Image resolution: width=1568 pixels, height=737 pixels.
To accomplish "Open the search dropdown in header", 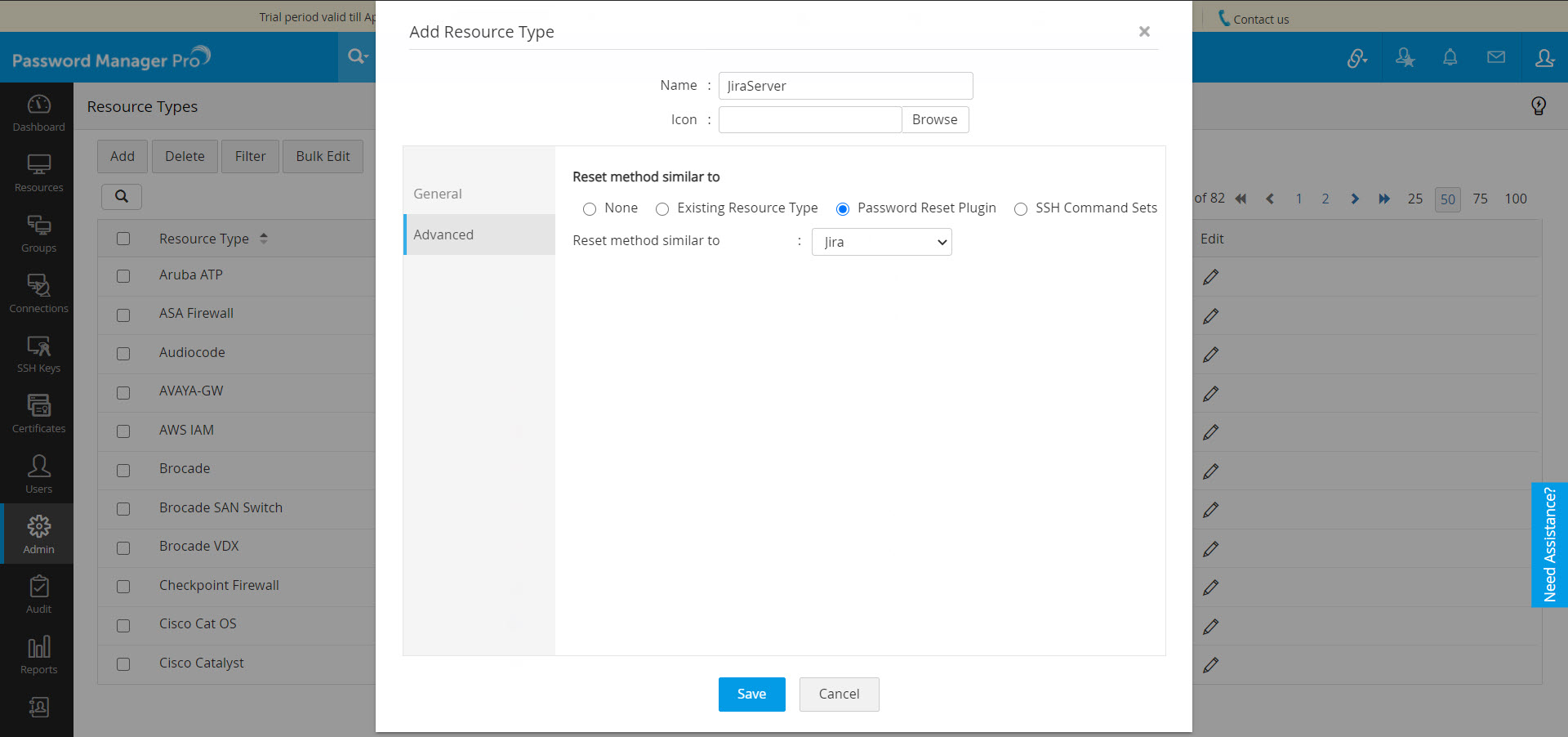I will coord(357,56).
